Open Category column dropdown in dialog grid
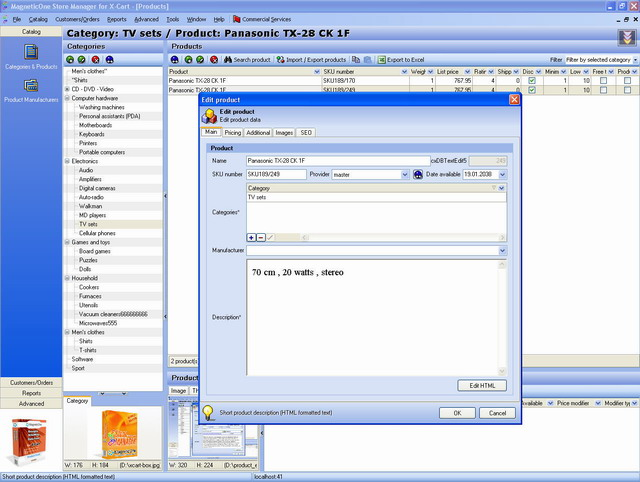640x482 pixels. [x=502, y=188]
